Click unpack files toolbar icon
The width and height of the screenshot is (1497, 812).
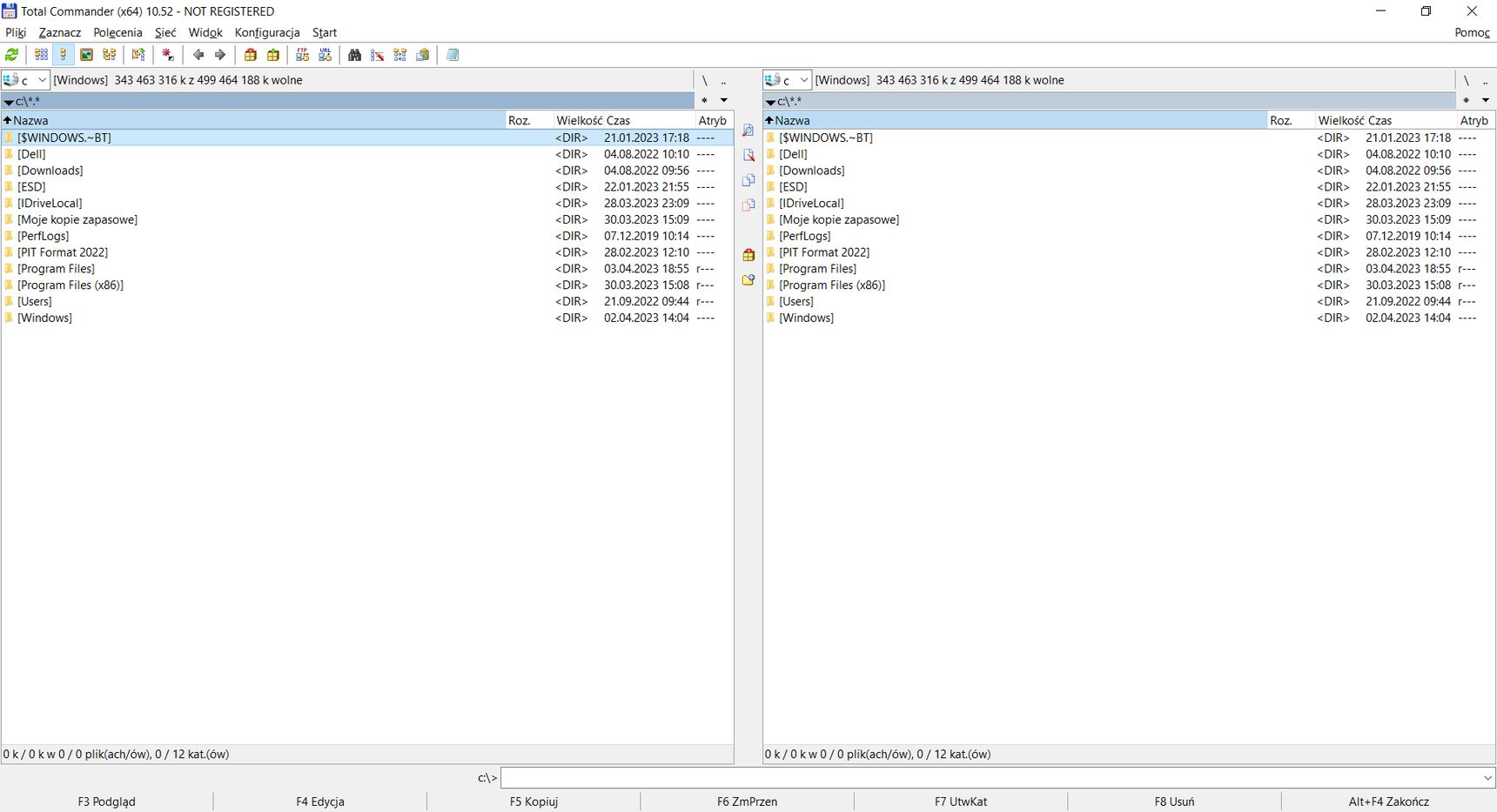point(273,55)
